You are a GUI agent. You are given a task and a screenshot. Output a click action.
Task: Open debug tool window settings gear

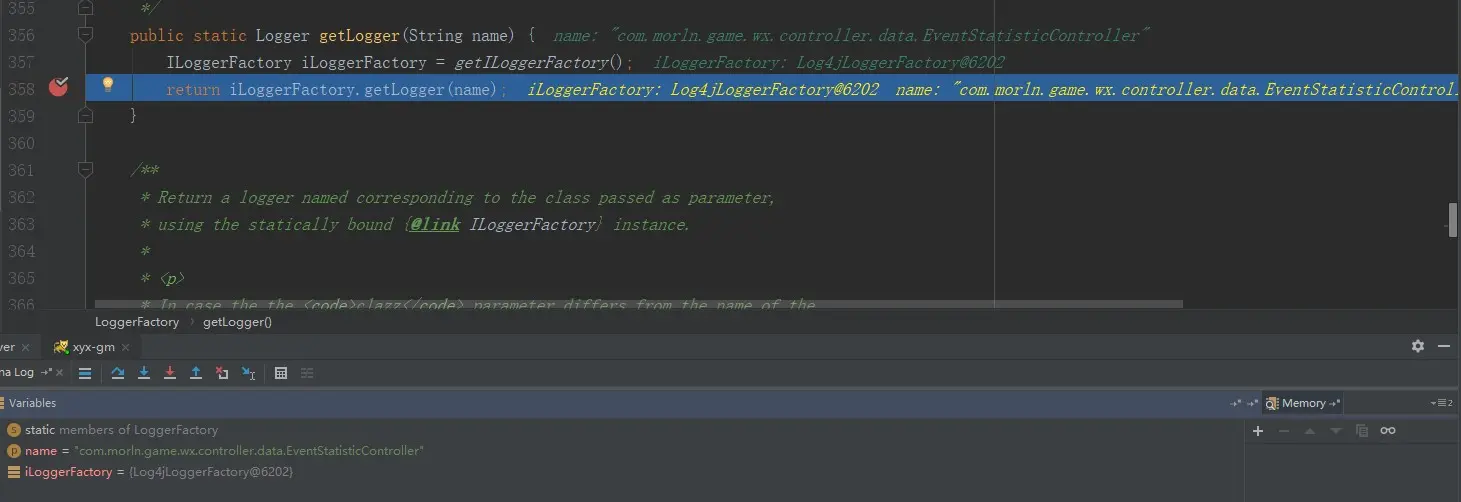(1417, 346)
